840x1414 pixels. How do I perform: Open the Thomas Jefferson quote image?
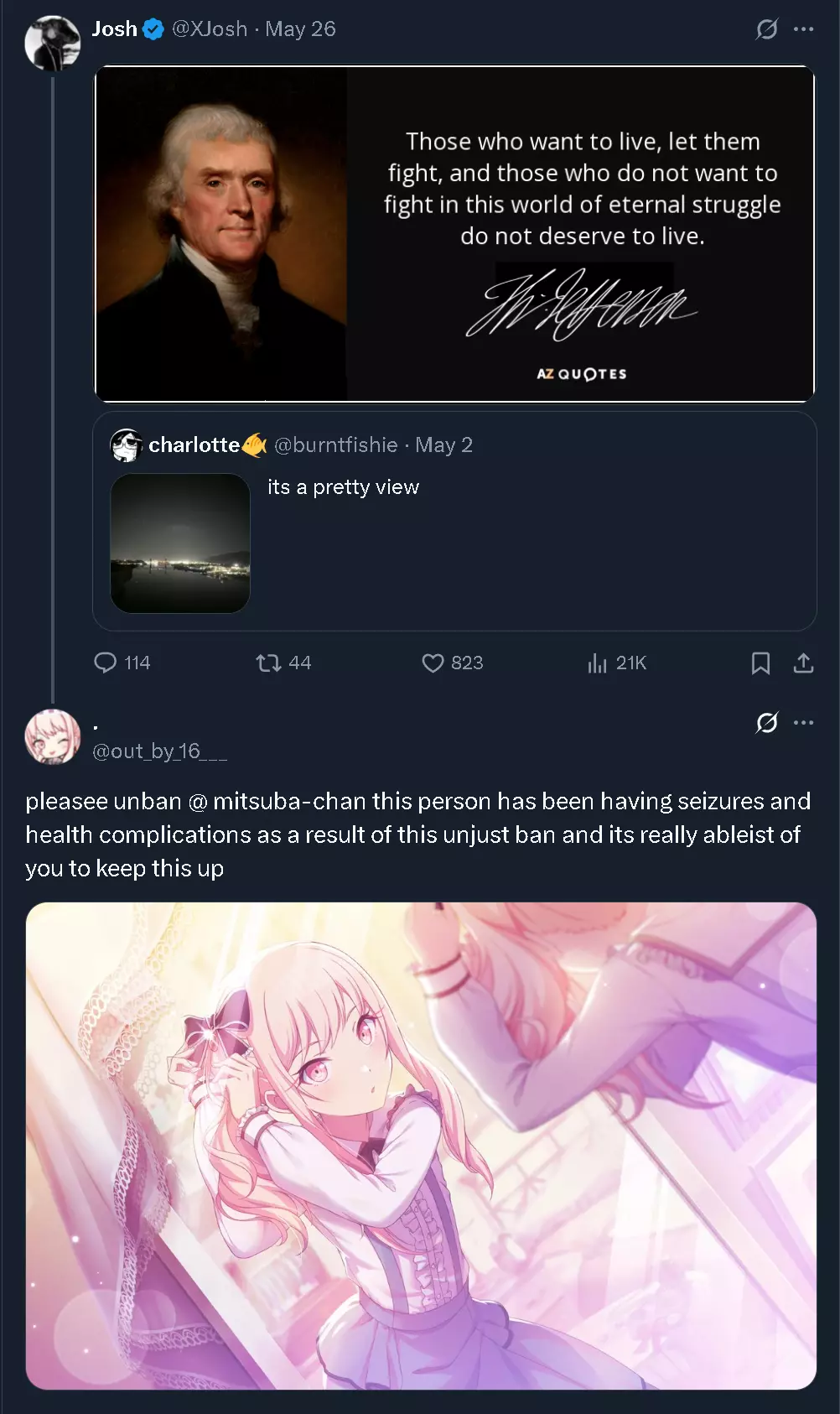(x=454, y=233)
